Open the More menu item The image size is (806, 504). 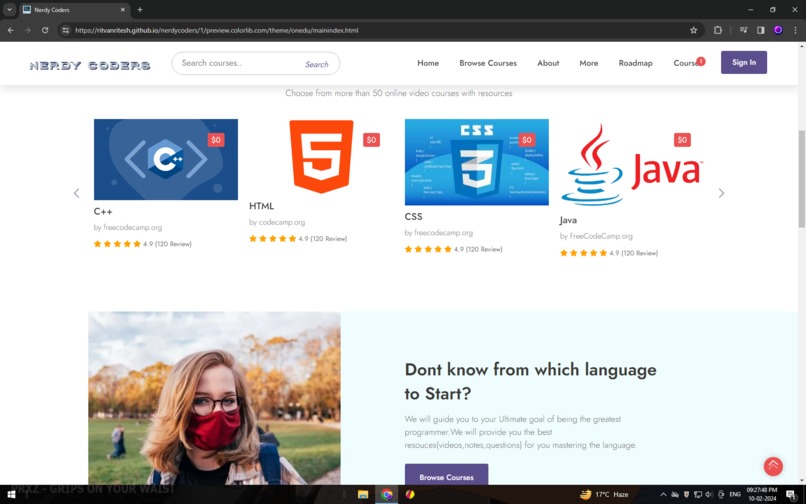[589, 63]
